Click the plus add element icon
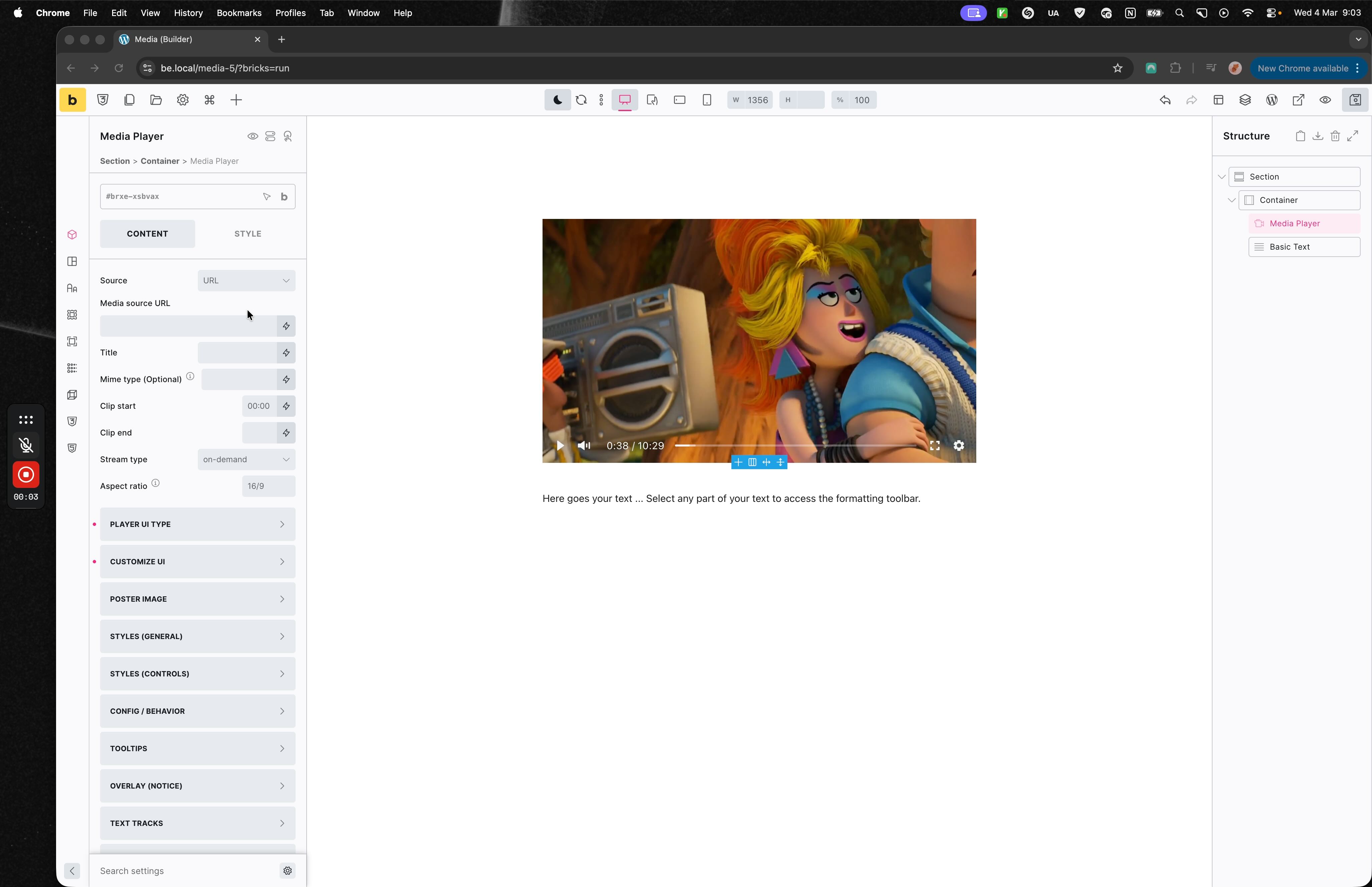Image resolution: width=1372 pixels, height=887 pixels. (236, 100)
